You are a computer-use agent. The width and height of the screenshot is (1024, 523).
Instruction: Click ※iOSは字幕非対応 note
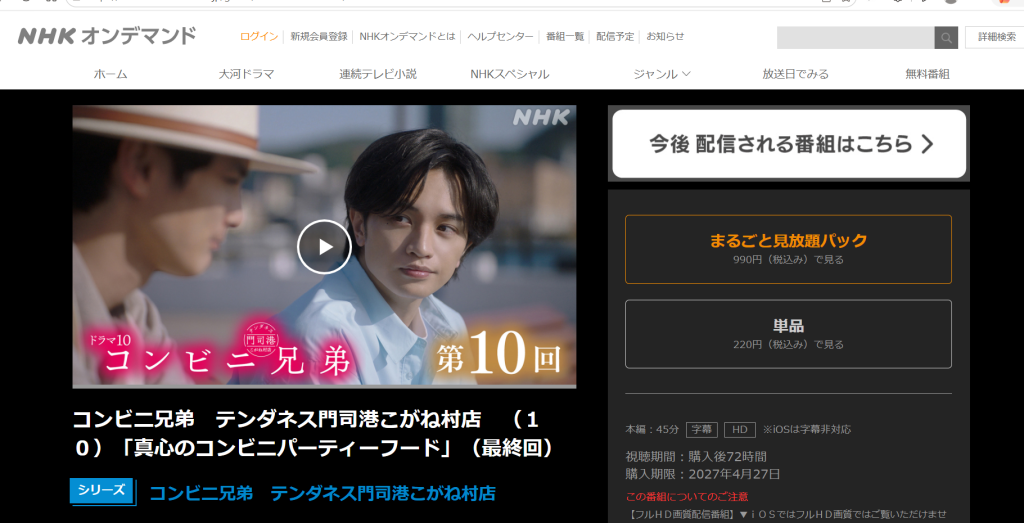[x=807, y=430]
